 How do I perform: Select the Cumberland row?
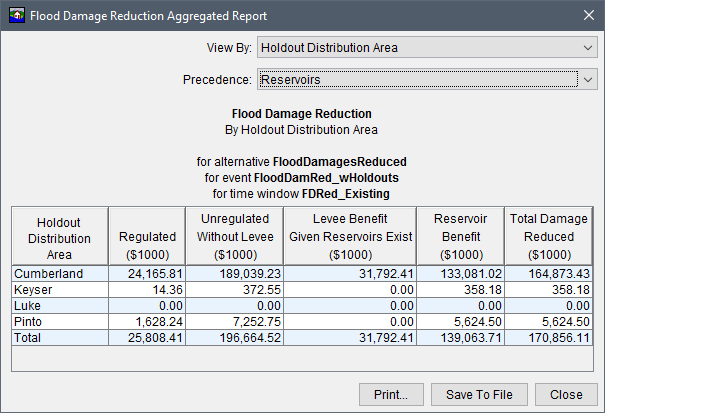click(302, 274)
